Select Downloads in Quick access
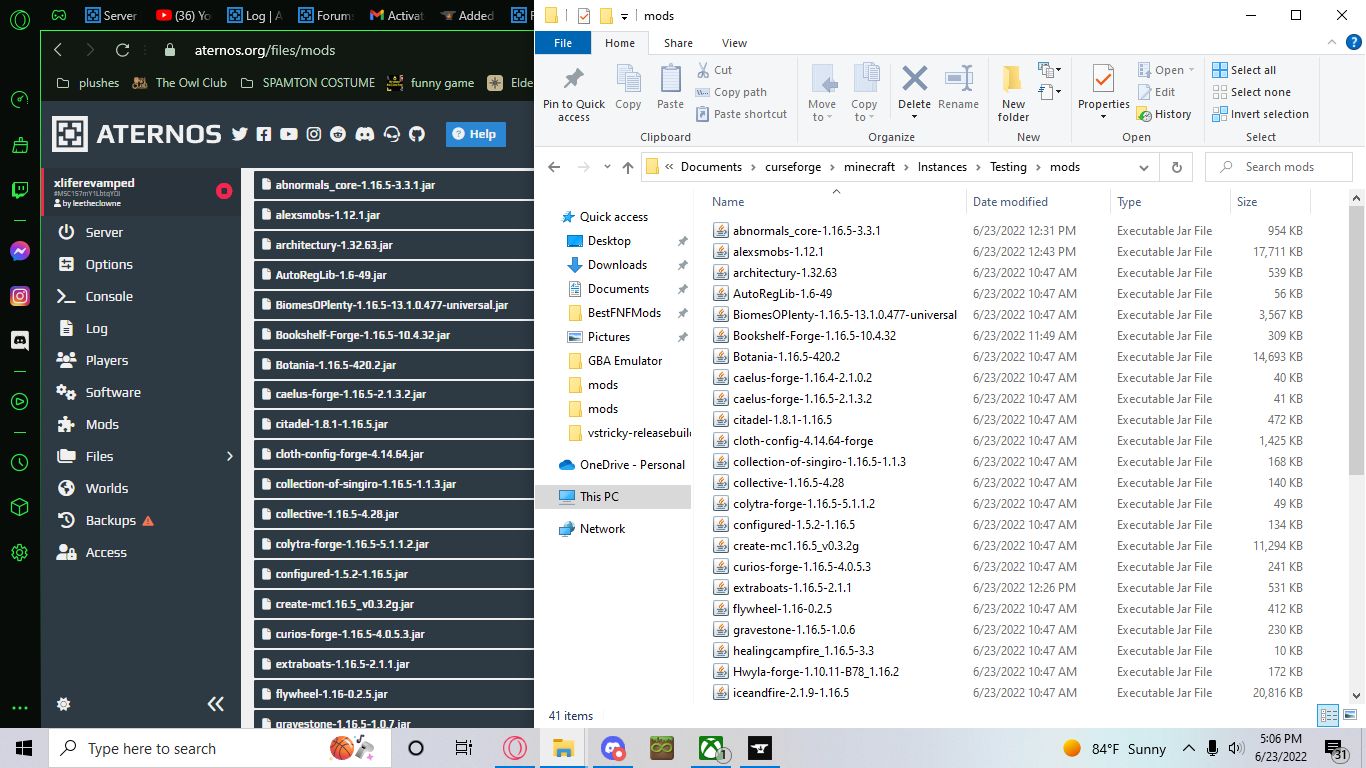The height and width of the screenshot is (768, 1366). point(617,265)
